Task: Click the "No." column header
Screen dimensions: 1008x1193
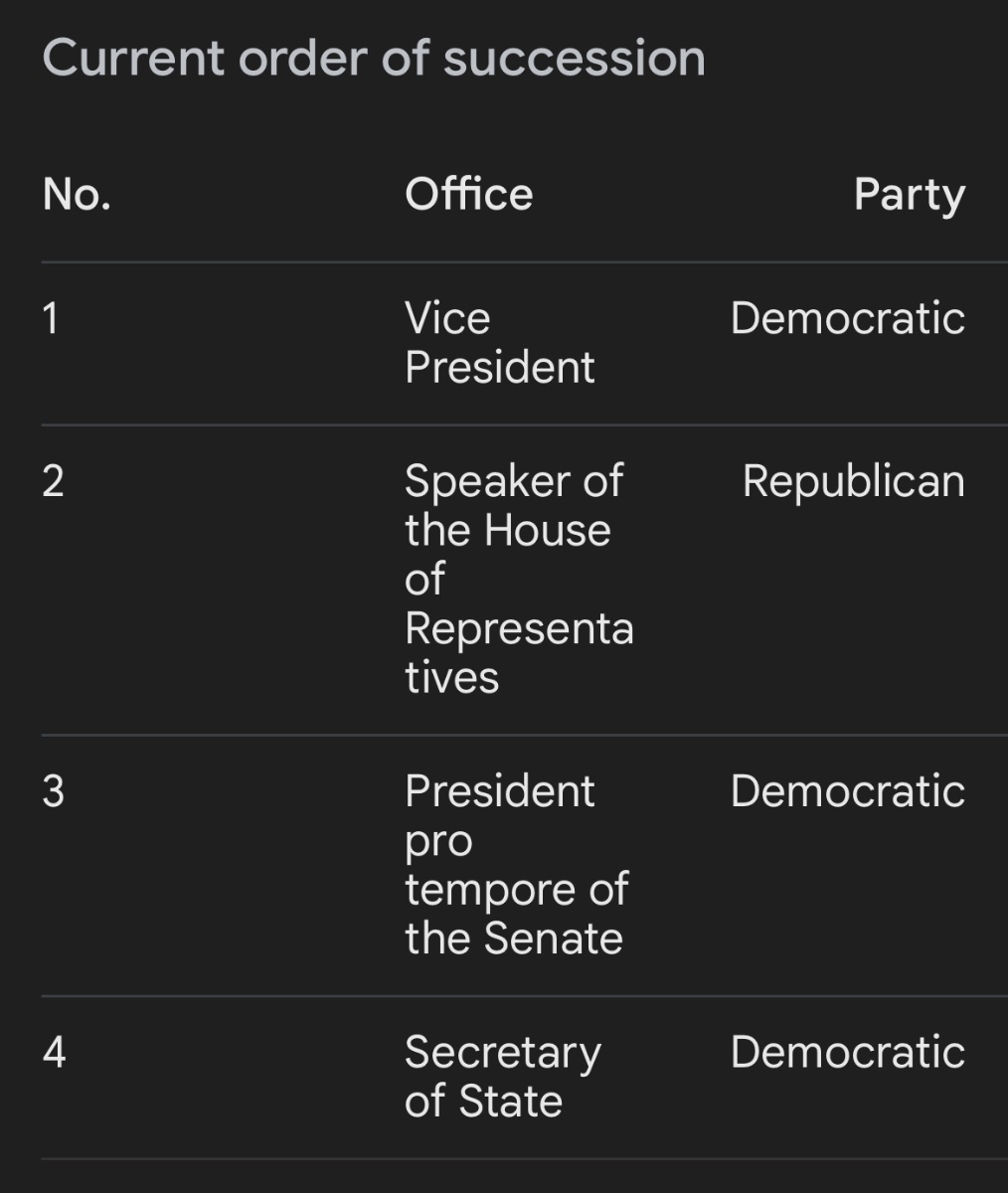Action: pyautogui.click(x=77, y=194)
